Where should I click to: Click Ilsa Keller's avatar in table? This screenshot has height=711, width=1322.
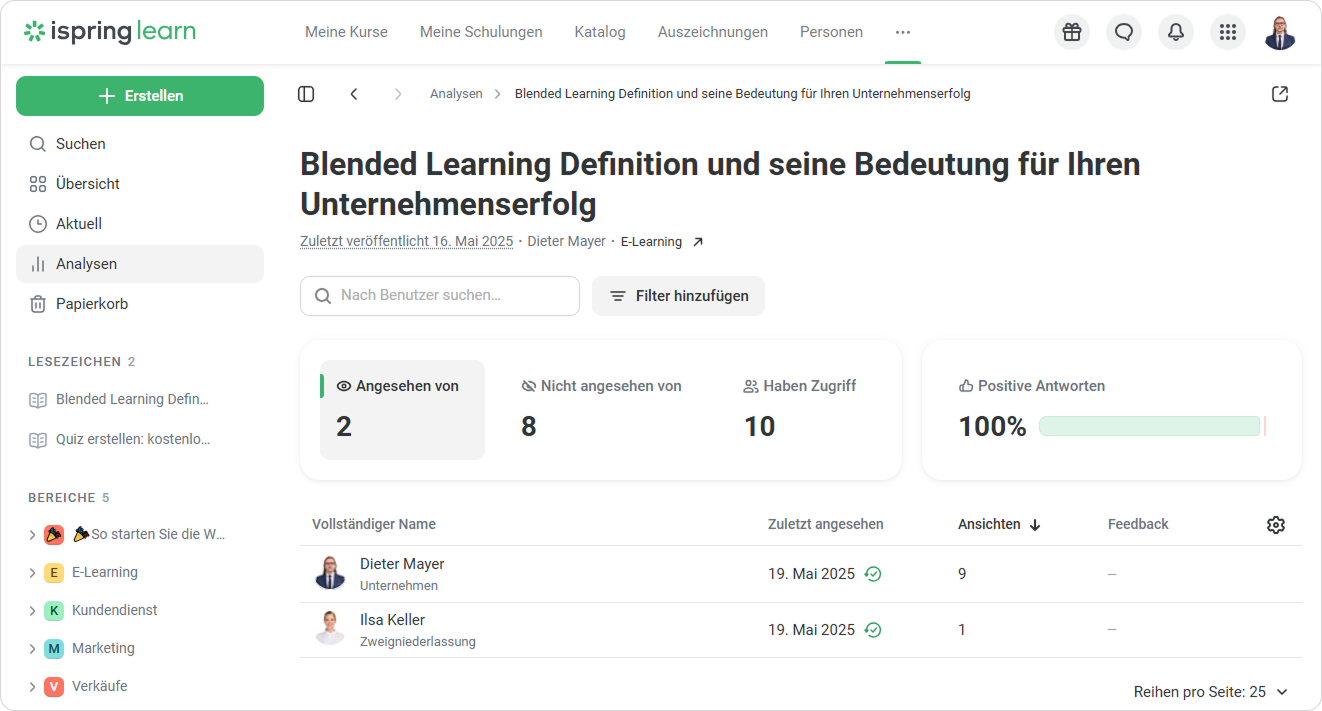[330, 629]
